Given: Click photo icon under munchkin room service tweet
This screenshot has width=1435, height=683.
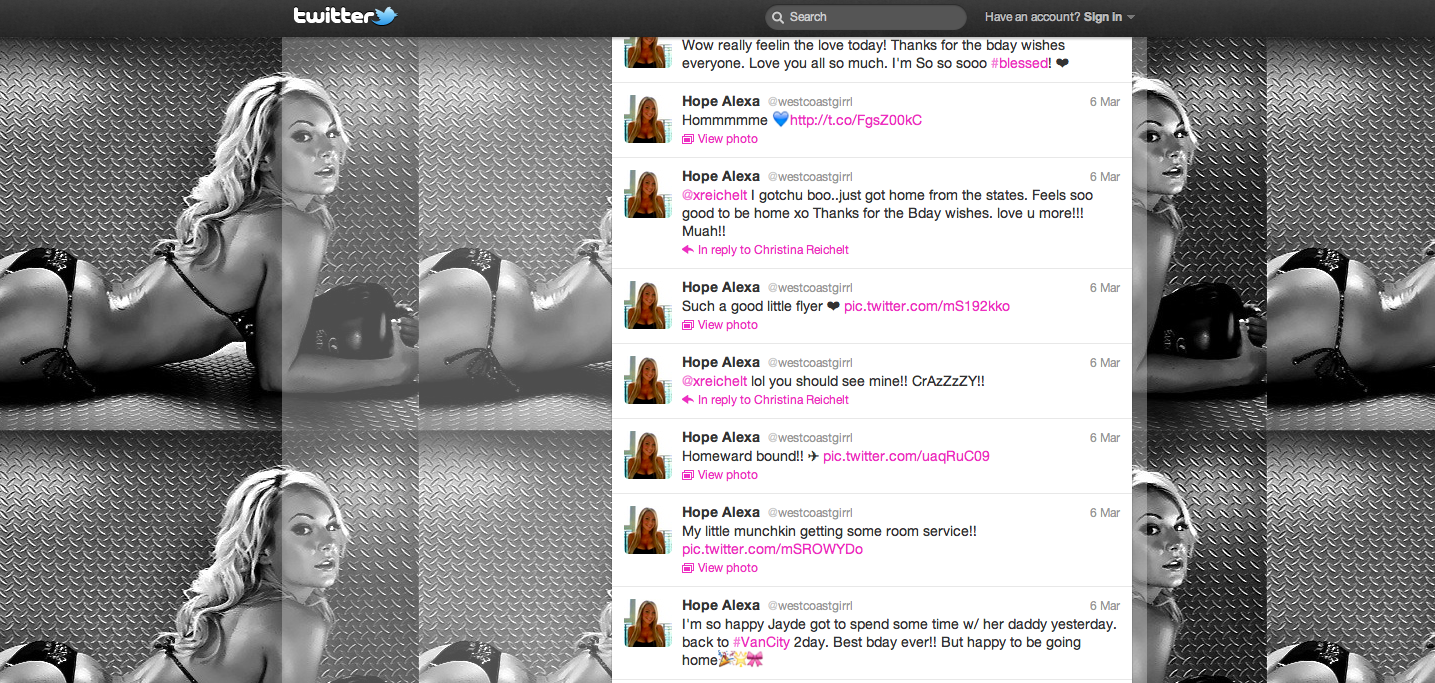Looking at the screenshot, I should click(x=688, y=568).
